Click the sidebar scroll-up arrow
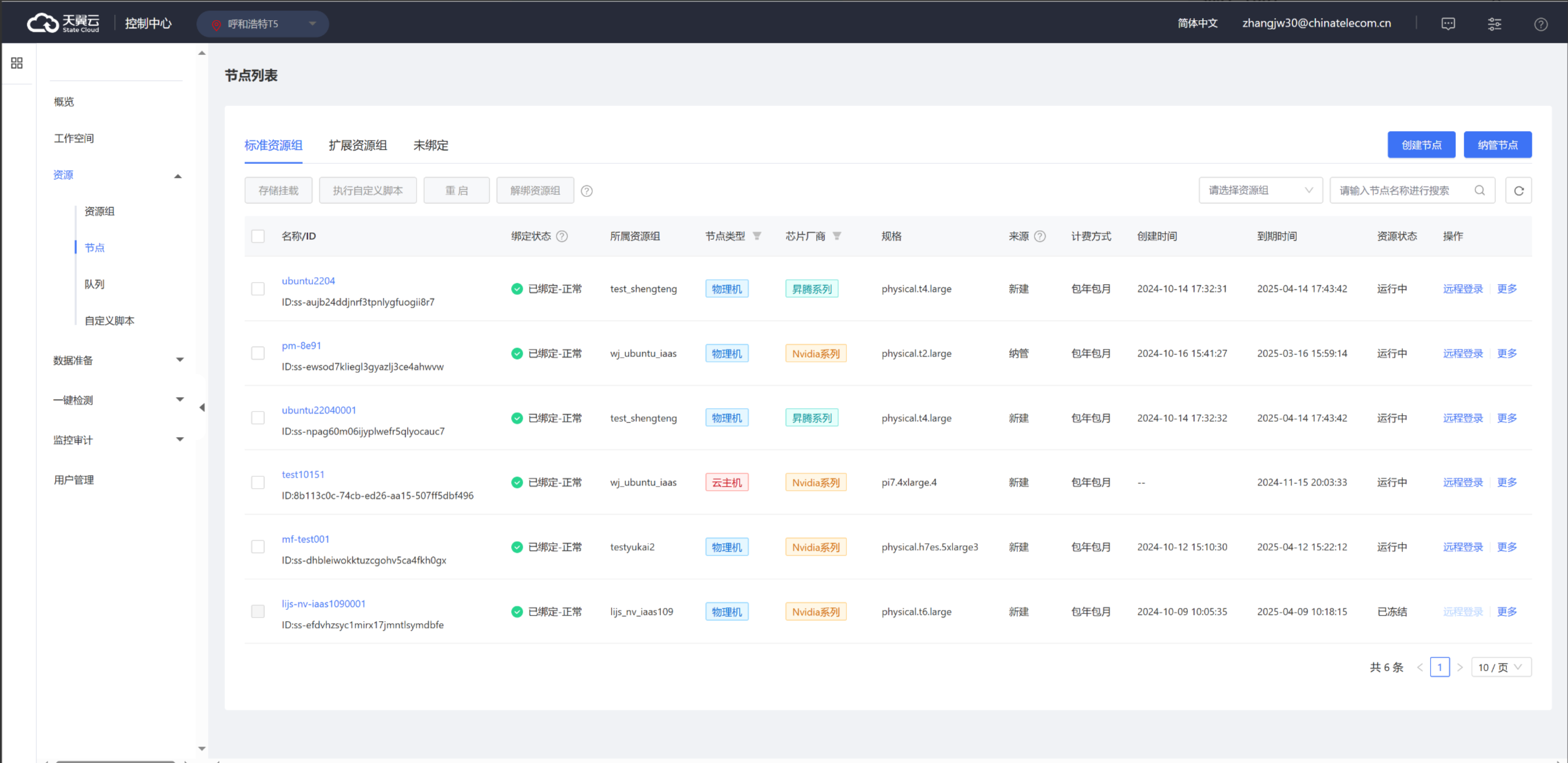The image size is (1568, 763). 201,54
